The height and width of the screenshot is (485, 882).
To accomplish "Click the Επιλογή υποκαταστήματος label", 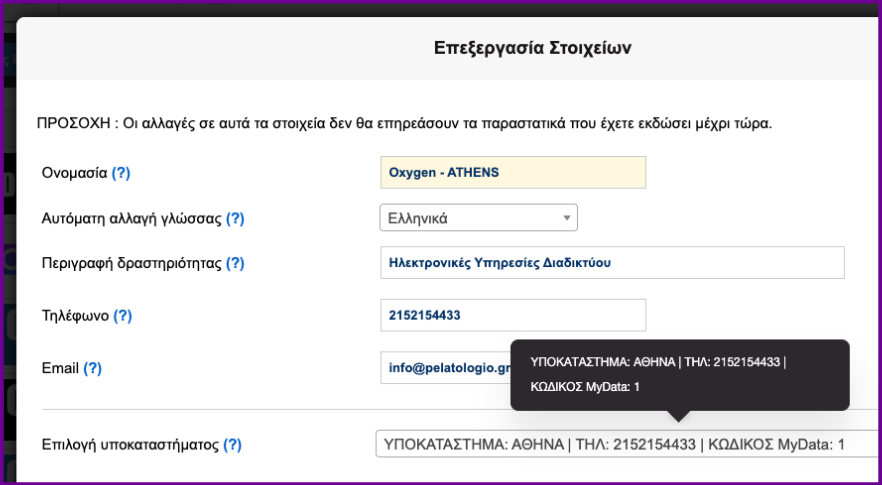I will coord(130,445).
